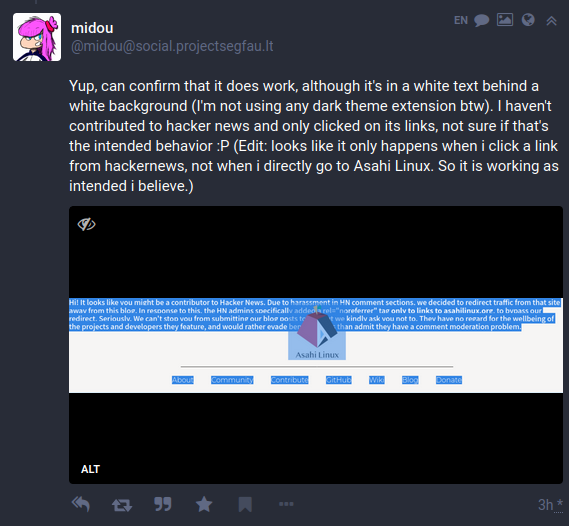Click the image attachment indicator icon
Screen dimensions: 569x526
505,20
